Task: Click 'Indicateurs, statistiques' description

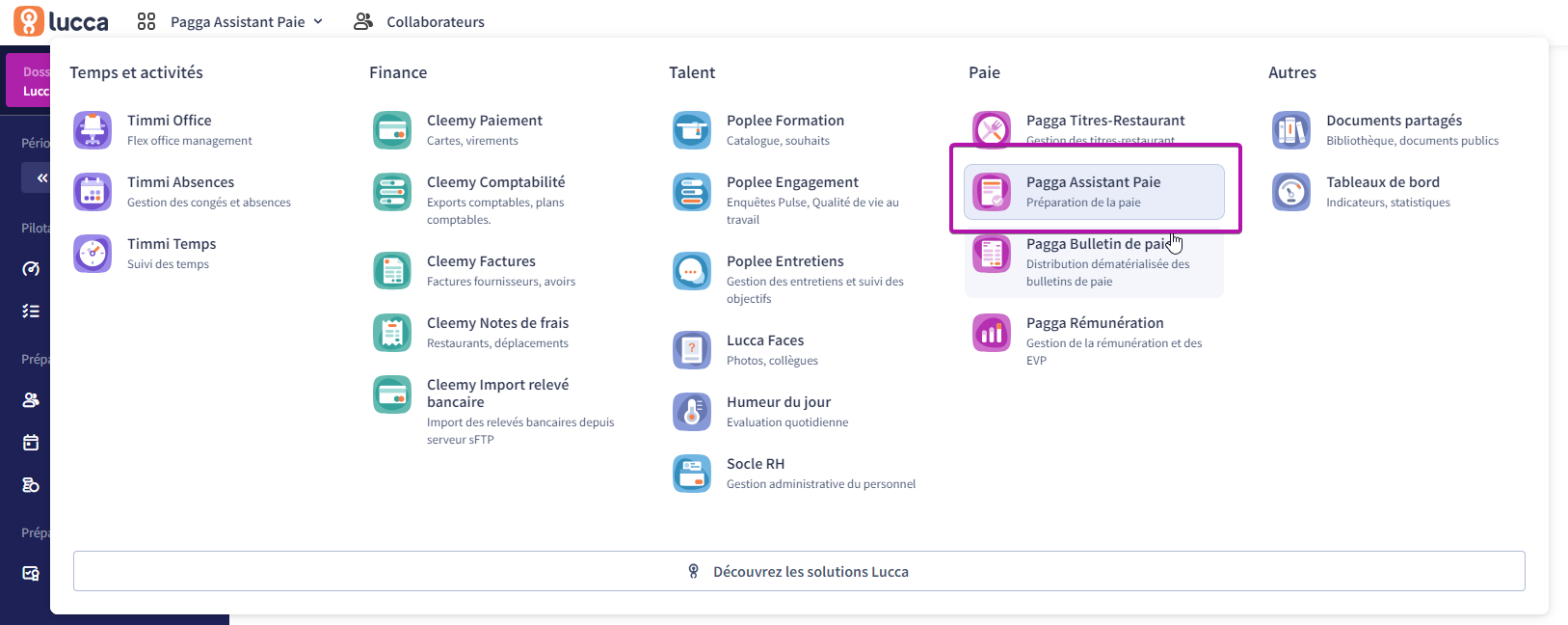Action: 1388,203
